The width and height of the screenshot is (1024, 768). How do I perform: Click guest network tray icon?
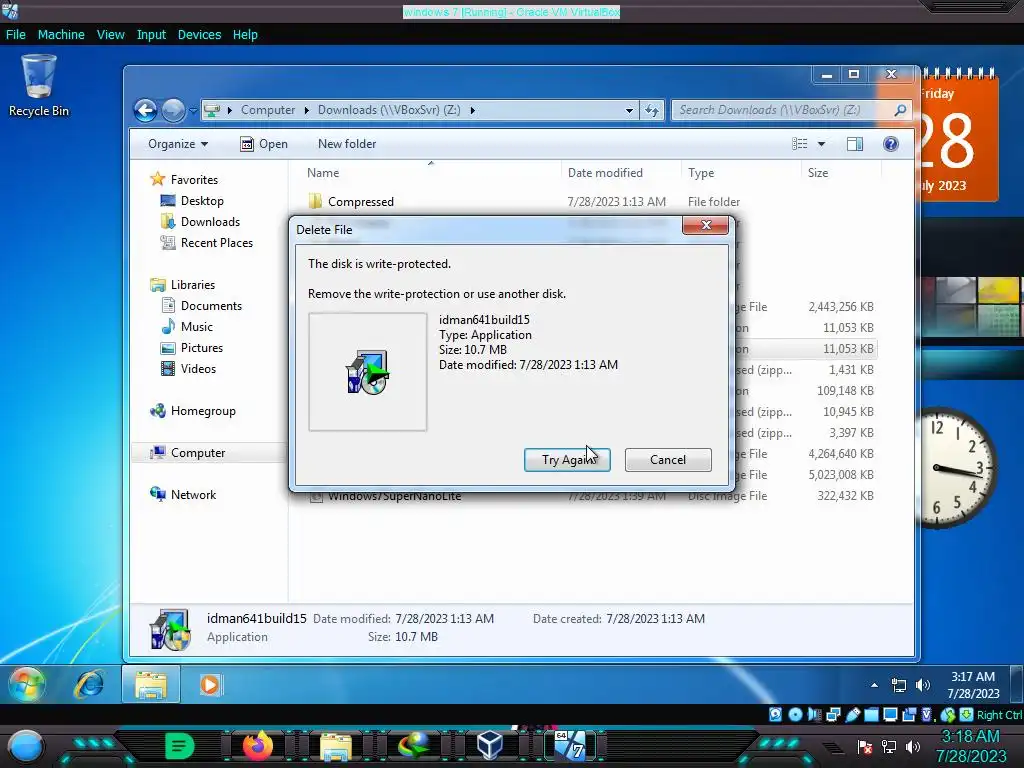pos(899,685)
